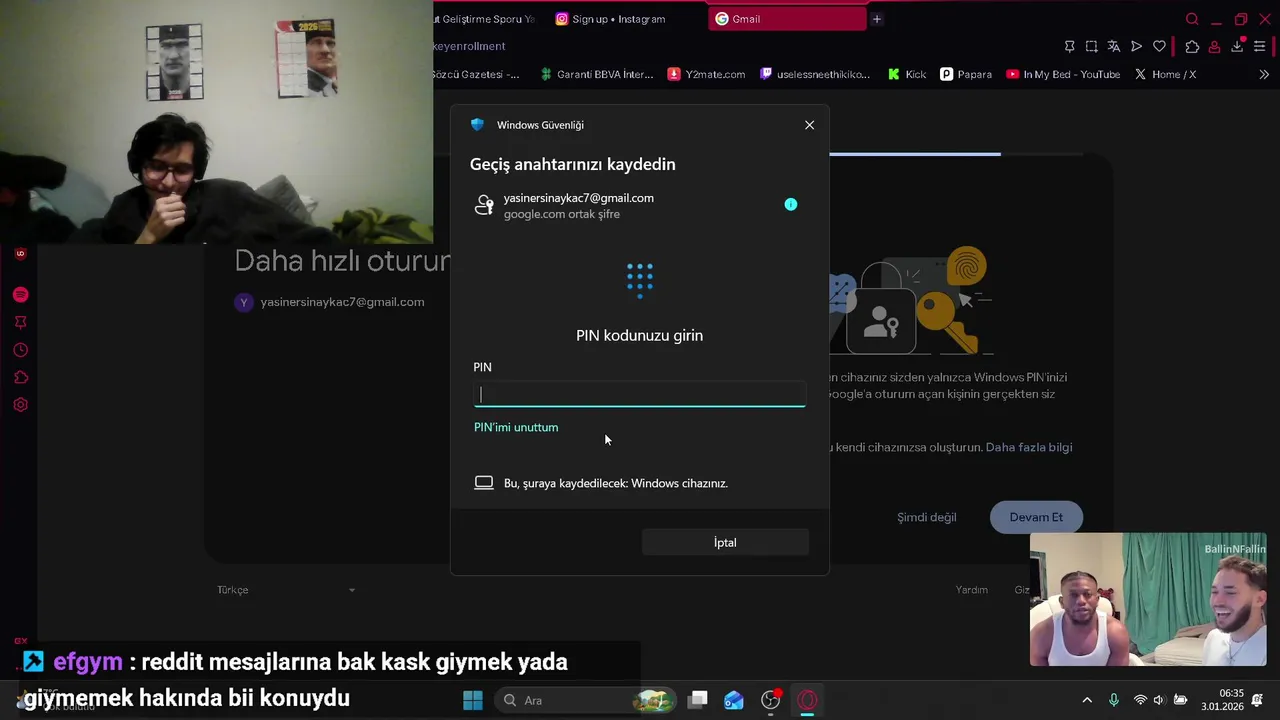
Task: Open Task View on taskbar
Action: (x=698, y=700)
